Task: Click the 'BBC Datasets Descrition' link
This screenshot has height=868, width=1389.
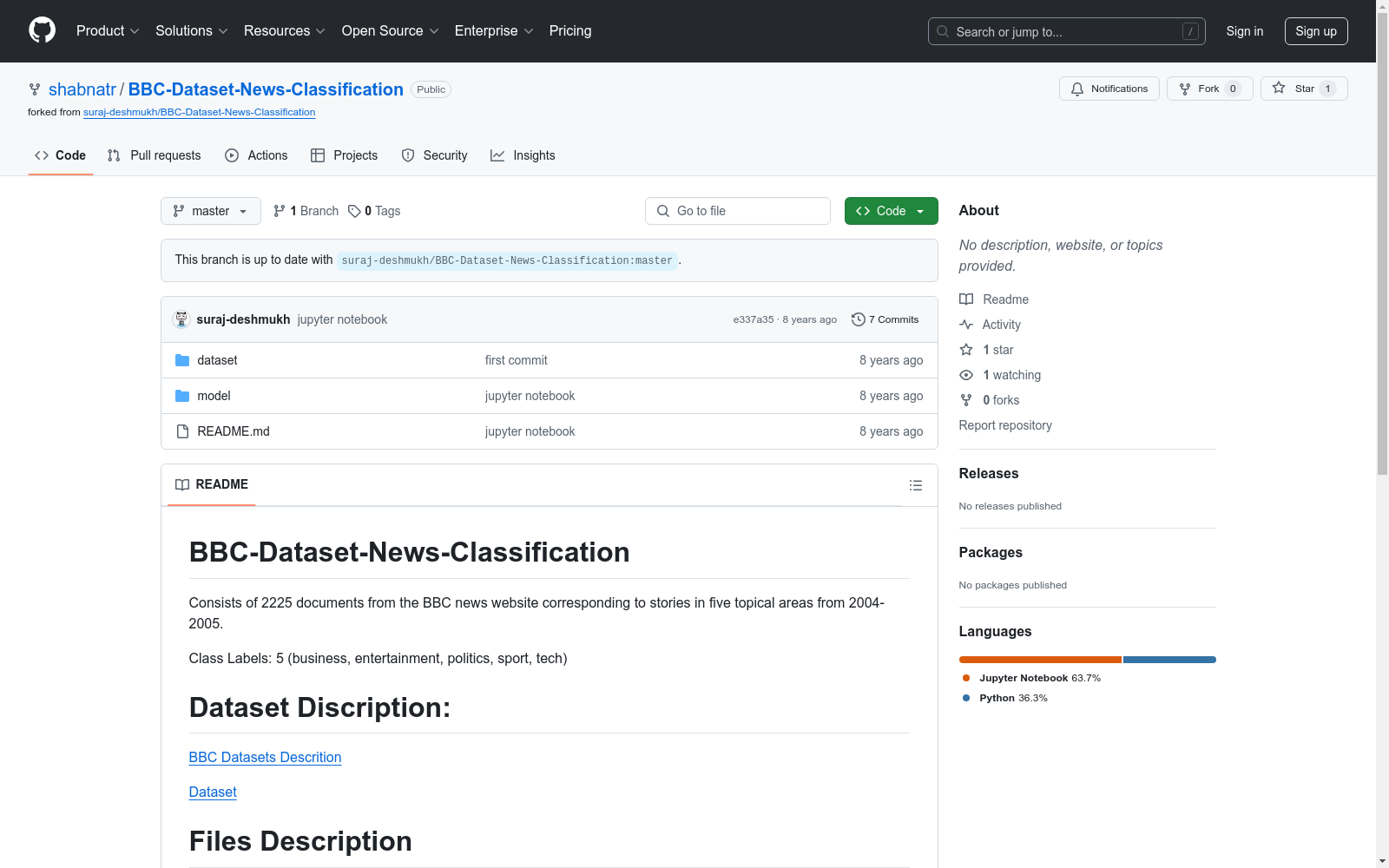Action: point(265,757)
